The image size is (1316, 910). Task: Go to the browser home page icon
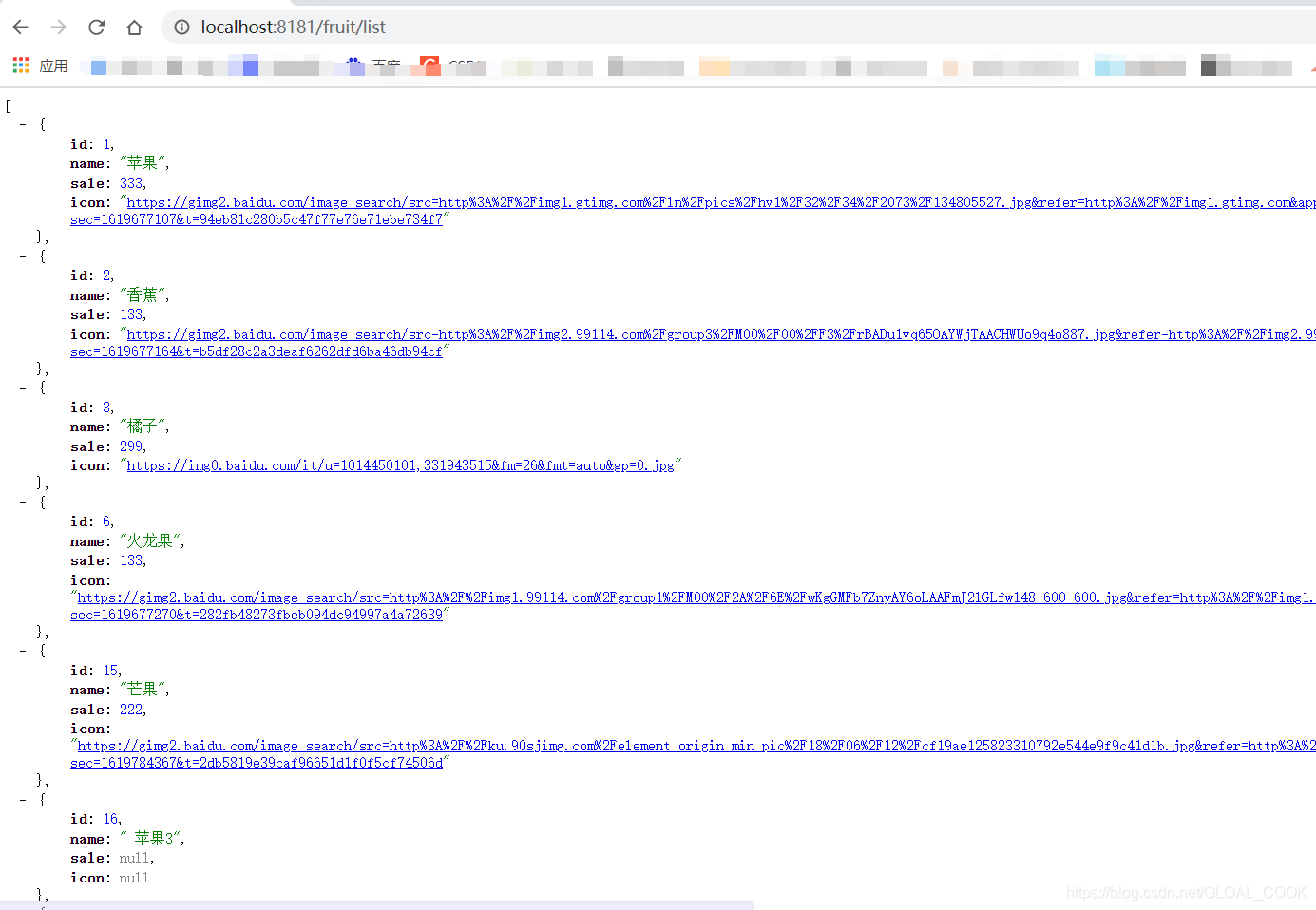click(134, 28)
